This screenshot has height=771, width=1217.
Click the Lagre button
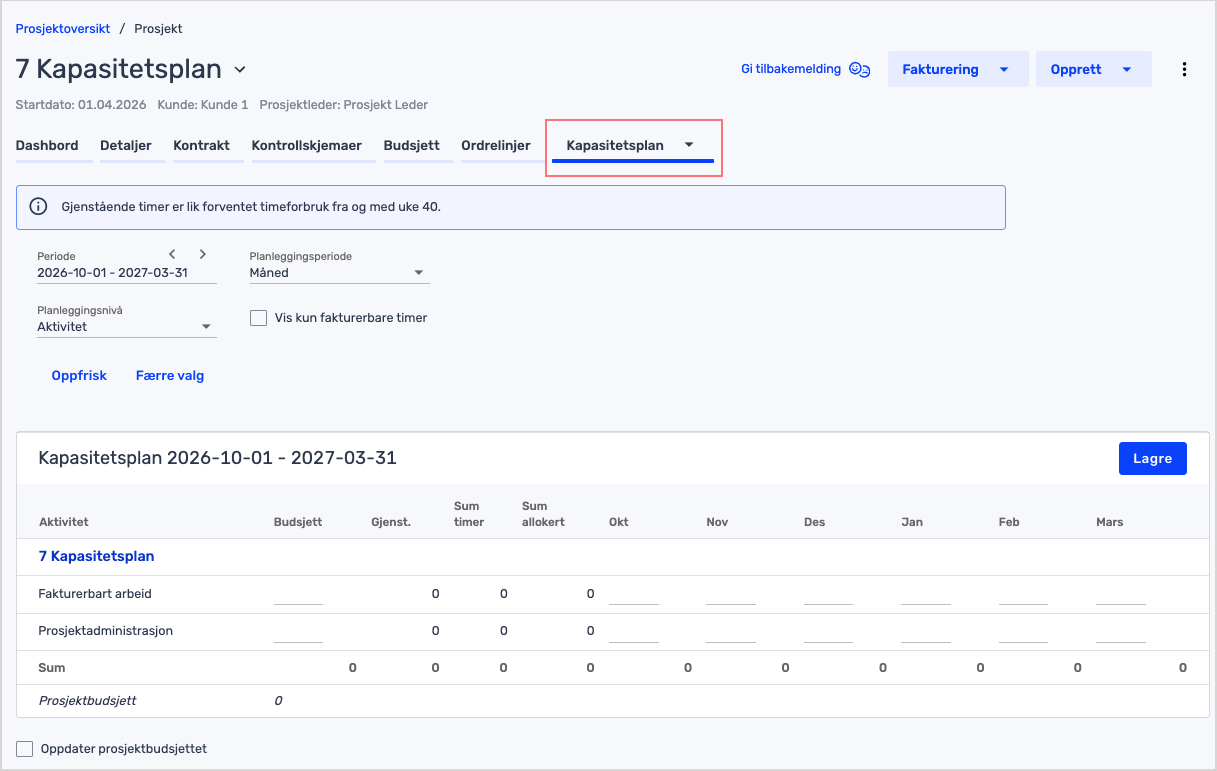[1152, 459]
